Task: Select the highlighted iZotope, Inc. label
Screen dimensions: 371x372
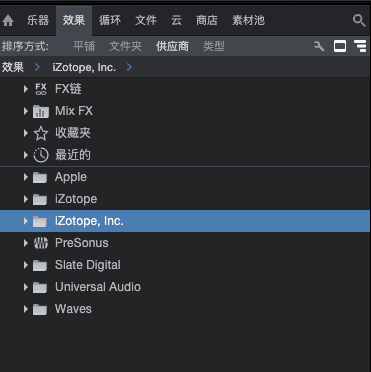Action: click(89, 221)
